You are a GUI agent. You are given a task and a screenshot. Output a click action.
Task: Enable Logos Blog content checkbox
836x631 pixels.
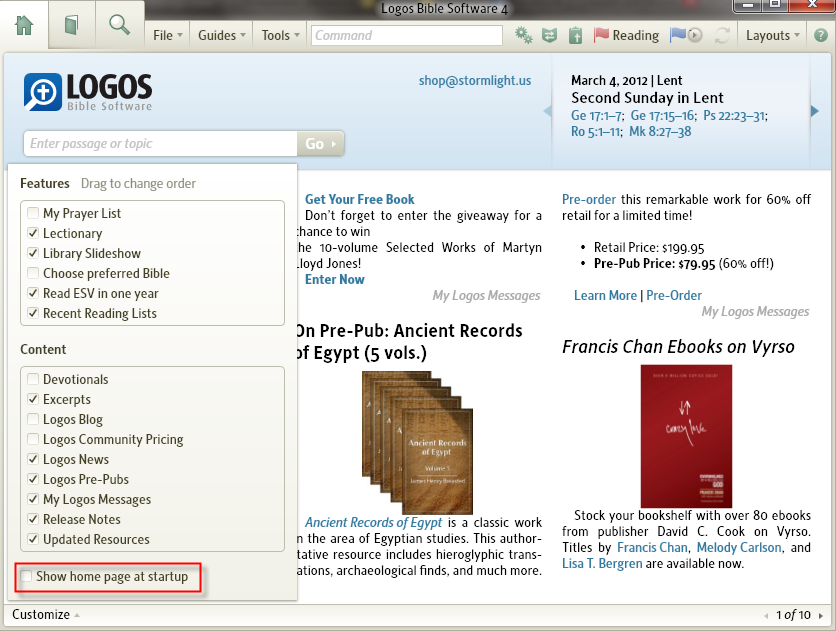click(33, 419)
